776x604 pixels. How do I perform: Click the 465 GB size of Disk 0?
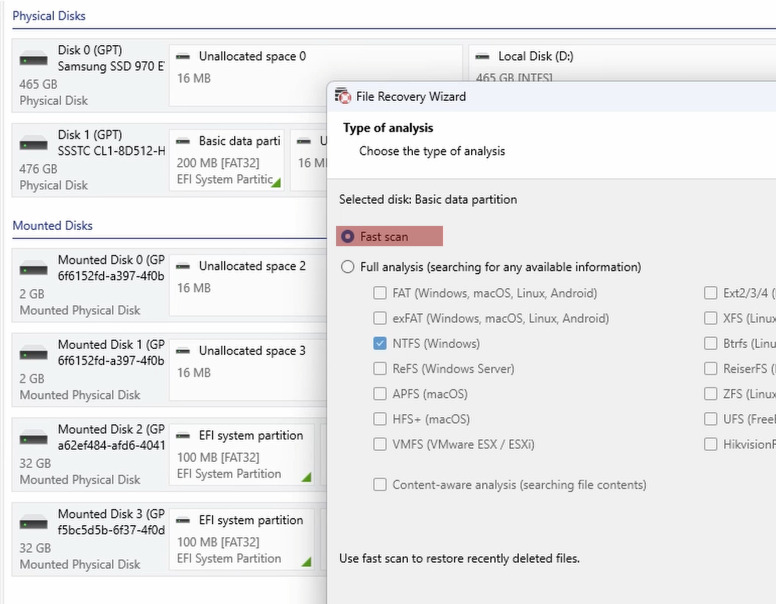[x=38, y=84]
